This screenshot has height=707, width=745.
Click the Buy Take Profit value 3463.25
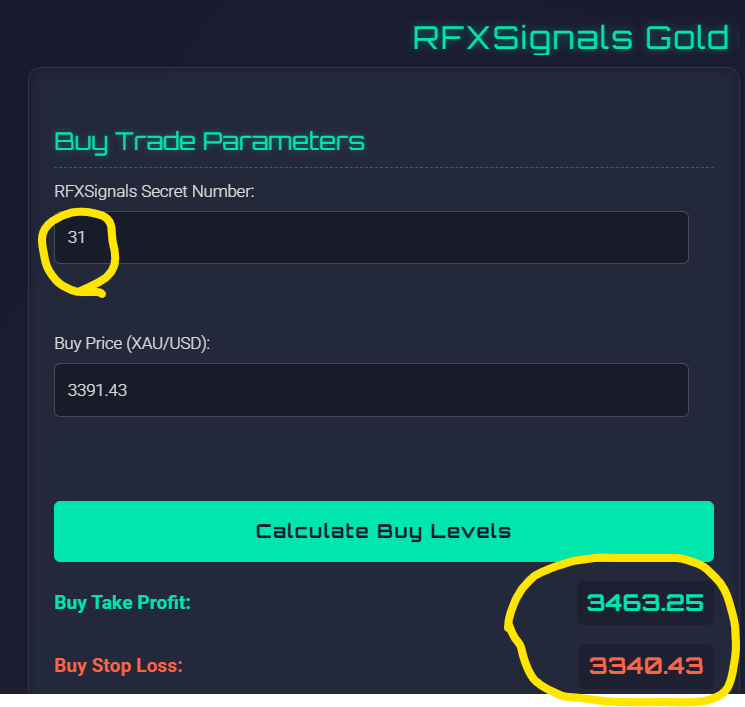645,604
